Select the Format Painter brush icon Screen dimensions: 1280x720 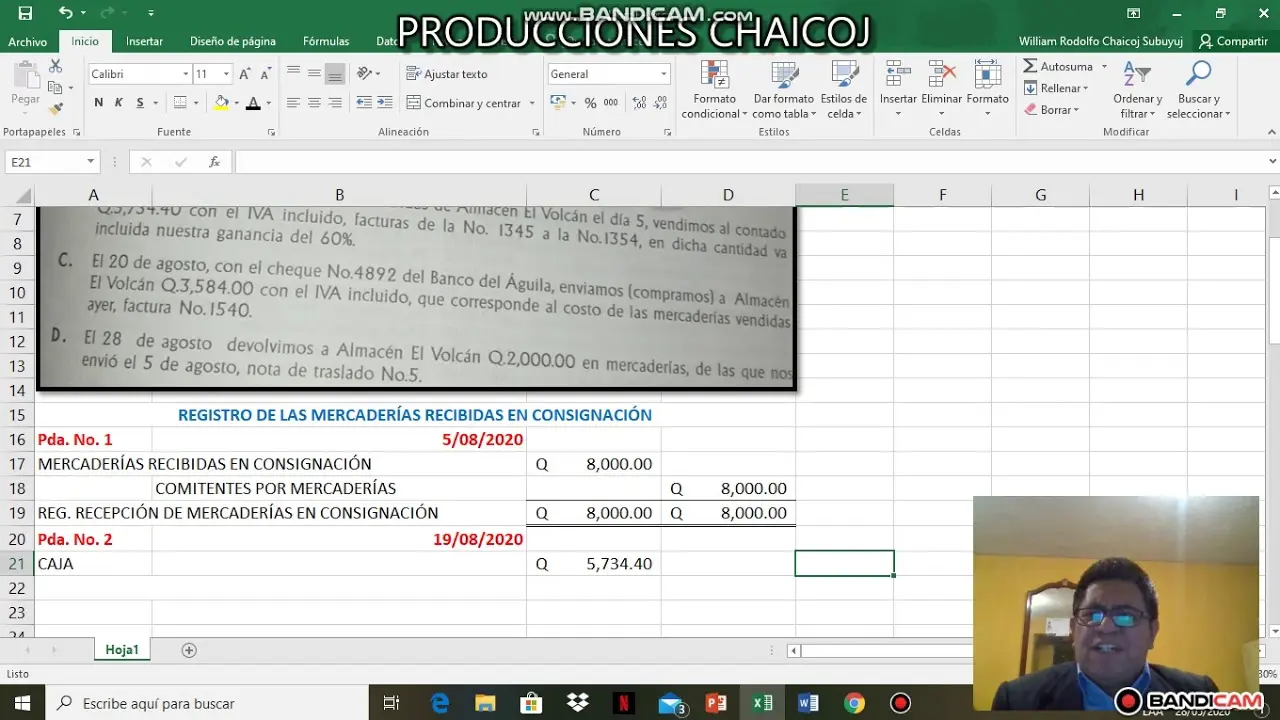tap(55, 108)
